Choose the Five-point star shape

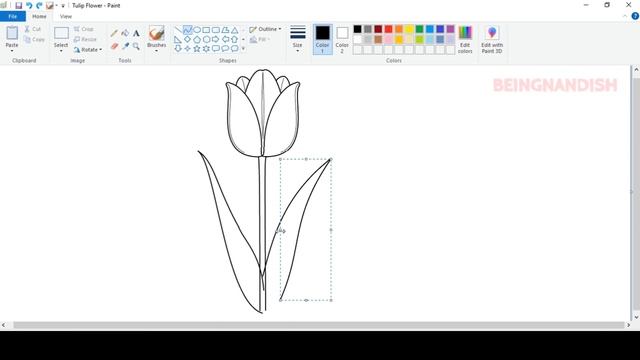tap(197, 49)
